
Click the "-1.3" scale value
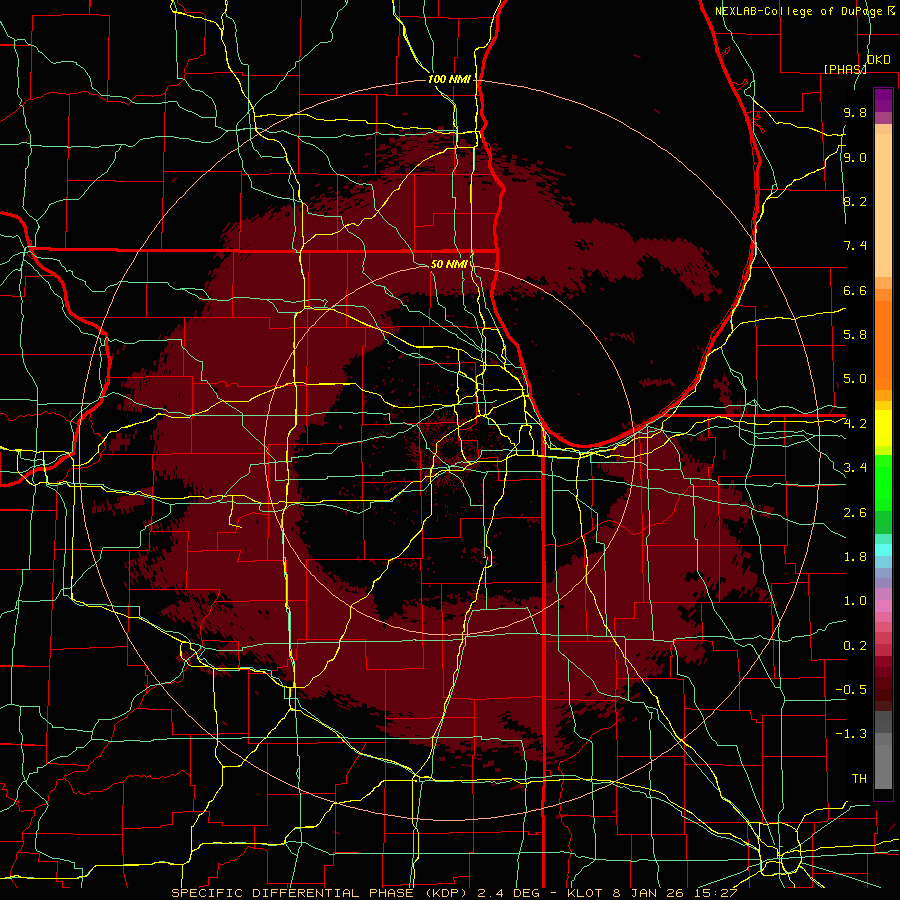pos(851,734)
